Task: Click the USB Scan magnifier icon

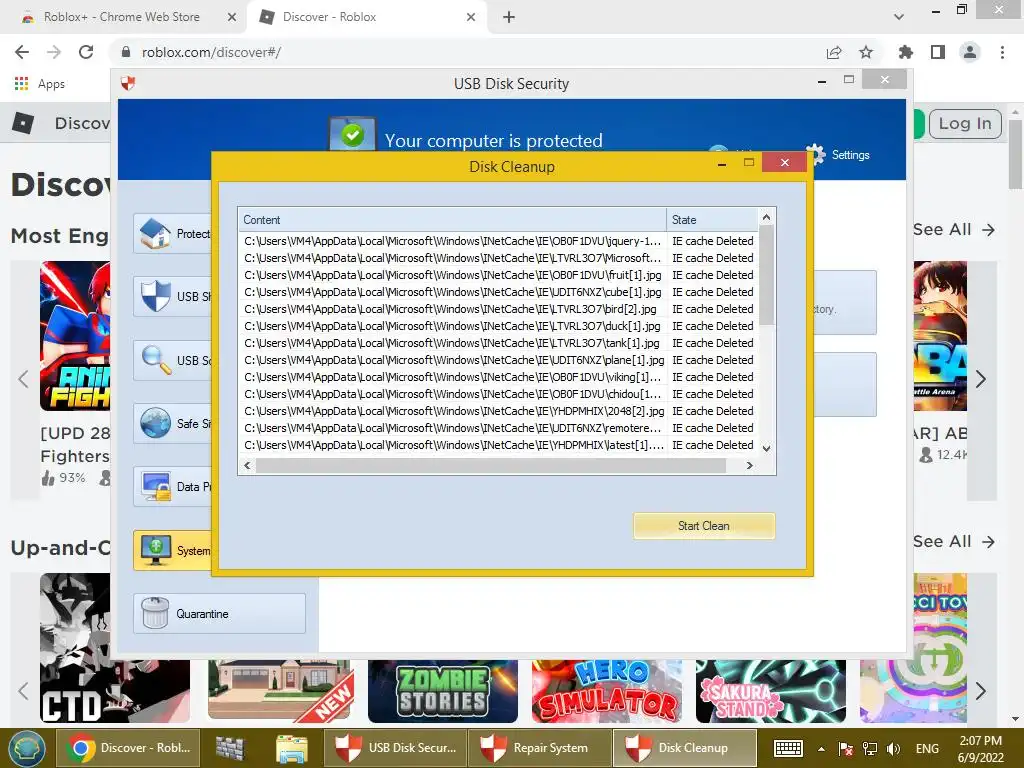Action: (x=156, y=360)
